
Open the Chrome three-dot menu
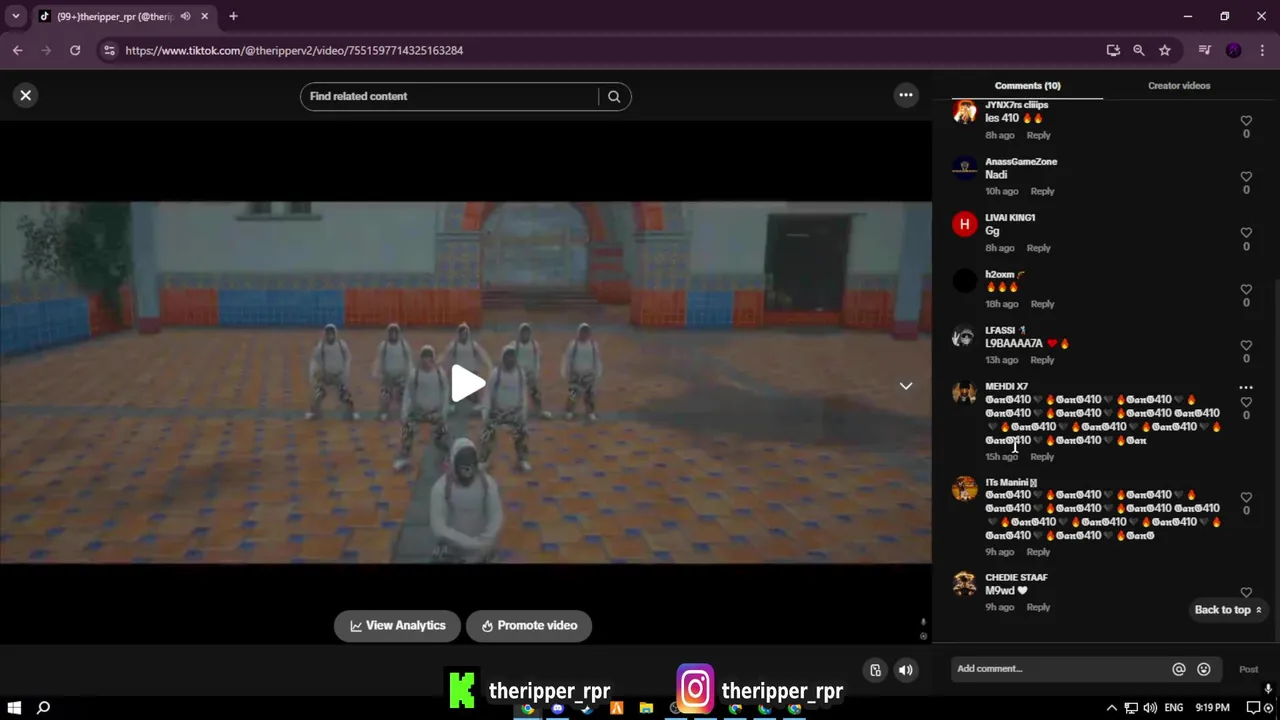pos(1262,50)
